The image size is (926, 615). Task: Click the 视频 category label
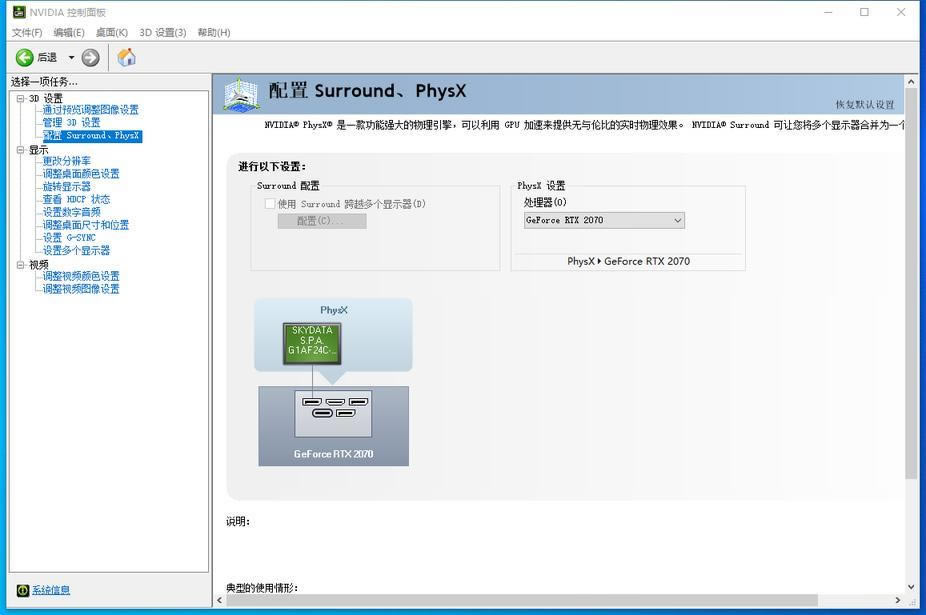[39, 265]
